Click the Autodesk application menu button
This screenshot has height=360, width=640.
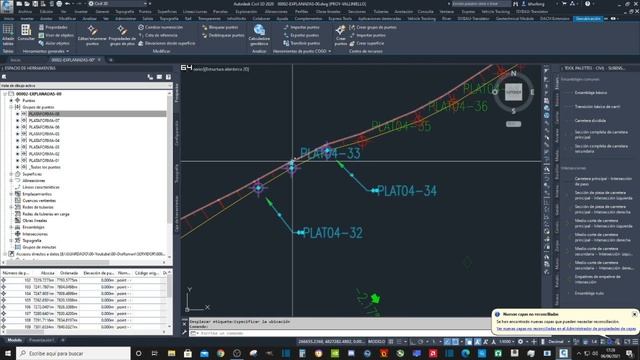pyautogui.click(x=7, y=6)
